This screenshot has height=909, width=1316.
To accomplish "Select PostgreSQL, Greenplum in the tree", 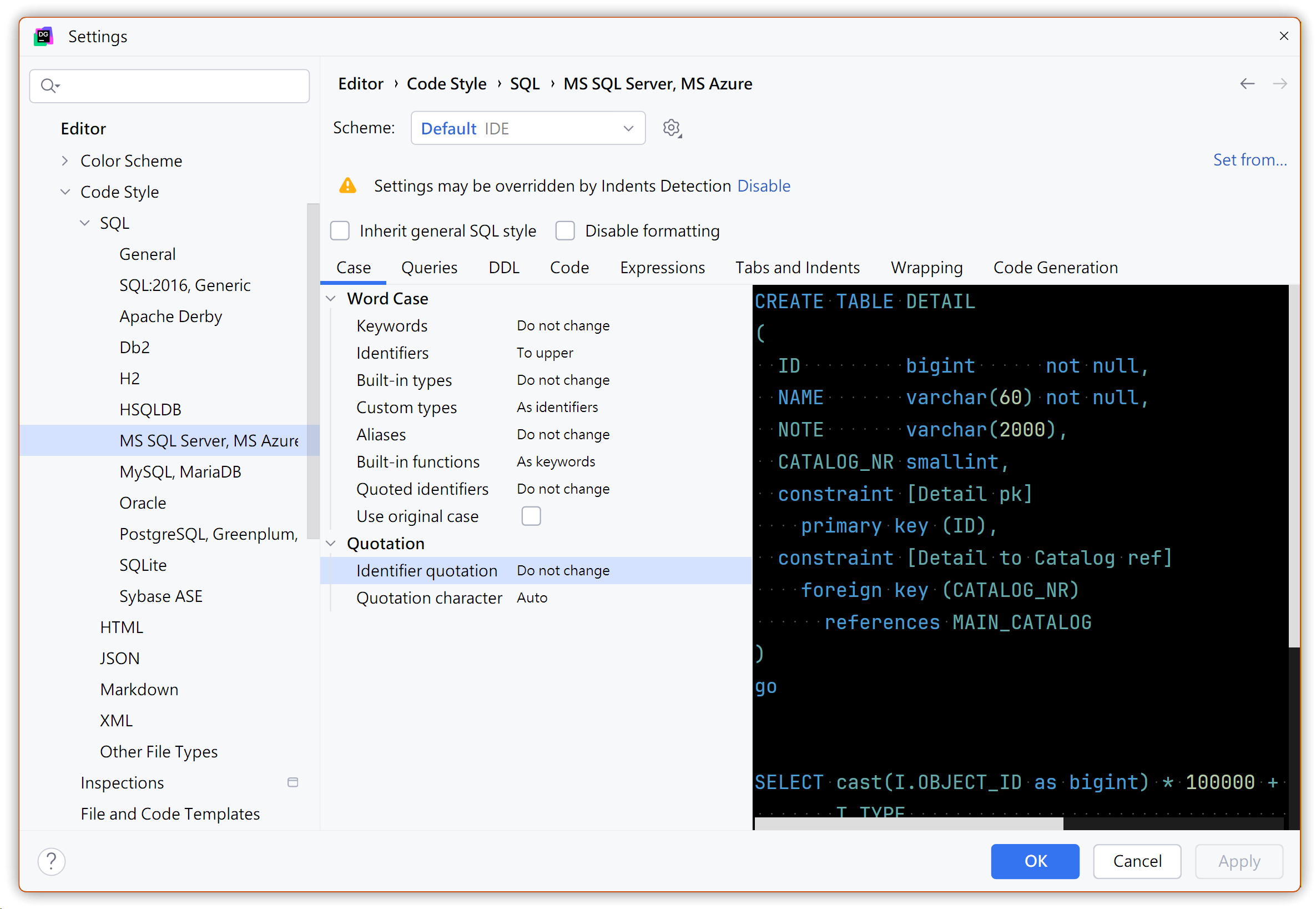I will (x=208, y=534).
